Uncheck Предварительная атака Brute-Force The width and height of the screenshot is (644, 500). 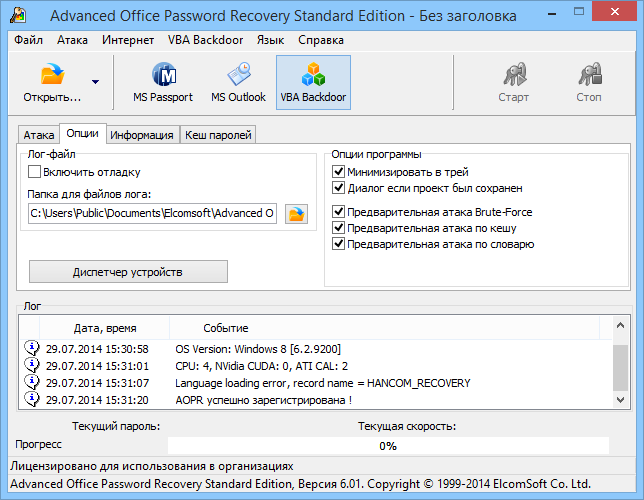click(x=338, y=212)
